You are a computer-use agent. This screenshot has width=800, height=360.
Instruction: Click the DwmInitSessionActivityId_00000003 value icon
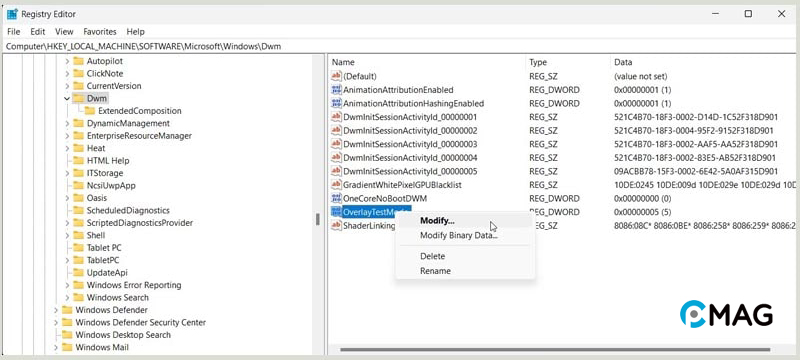336,144
